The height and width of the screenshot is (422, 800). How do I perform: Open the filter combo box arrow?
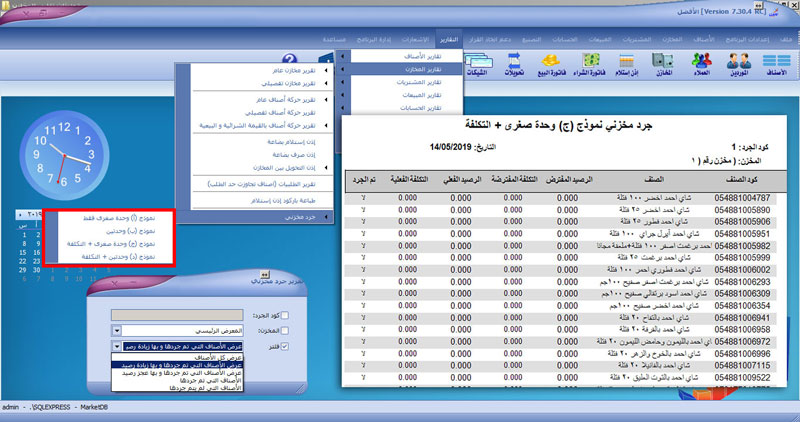point(116,346)
